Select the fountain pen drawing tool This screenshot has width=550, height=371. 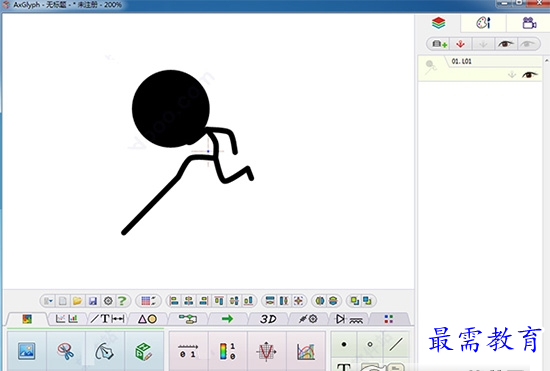pyautogui.click(x=105, y=351)
